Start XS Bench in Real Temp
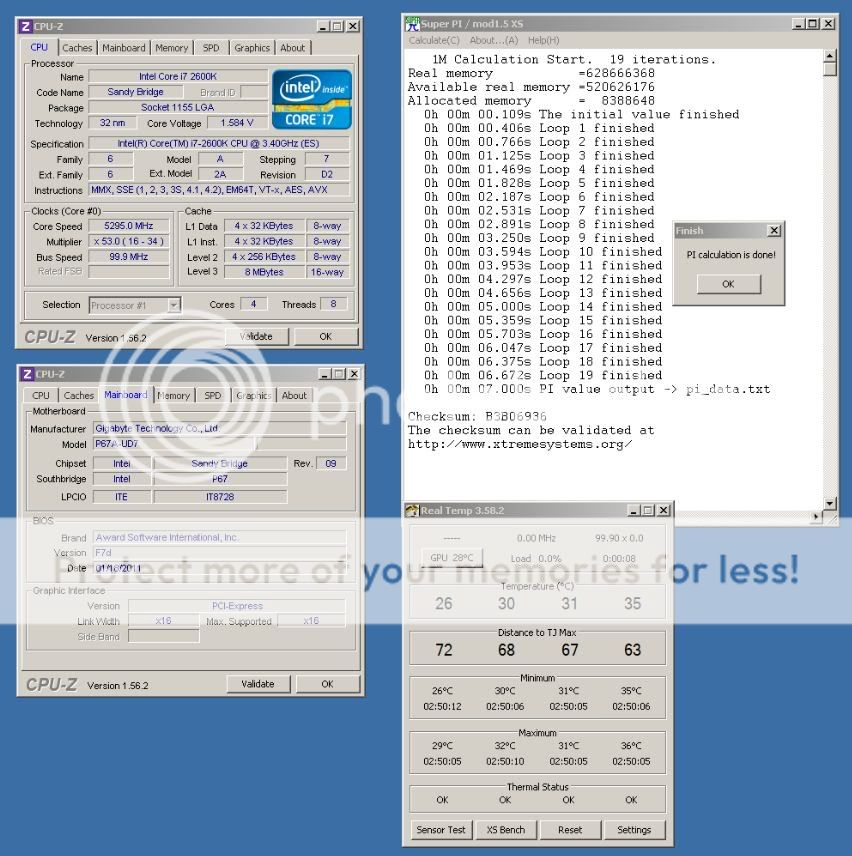 pyautogui.click(x=506, y=830)
